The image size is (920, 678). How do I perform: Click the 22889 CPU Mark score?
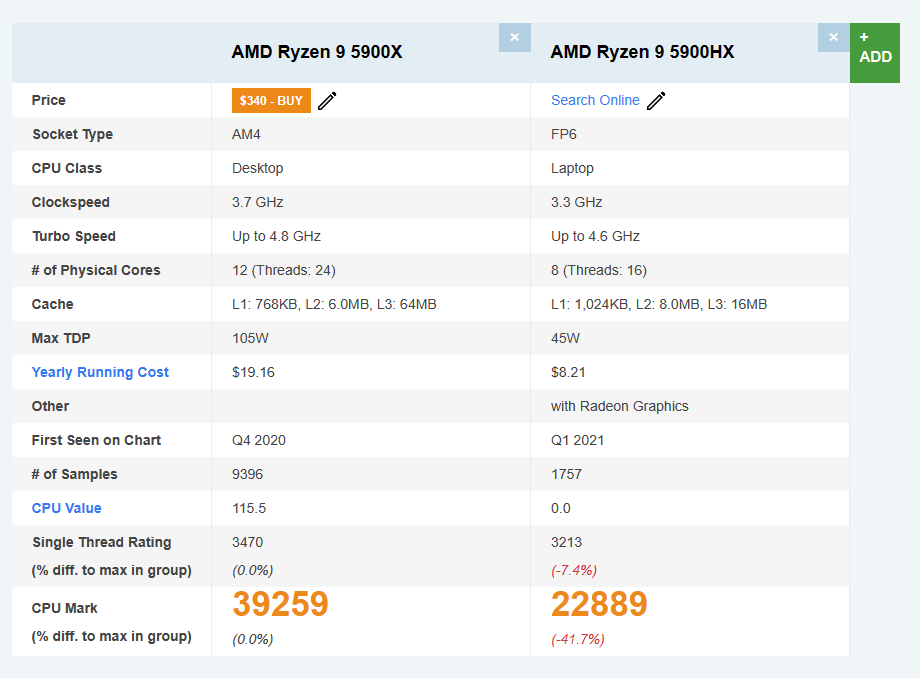(x=599, y=604)
